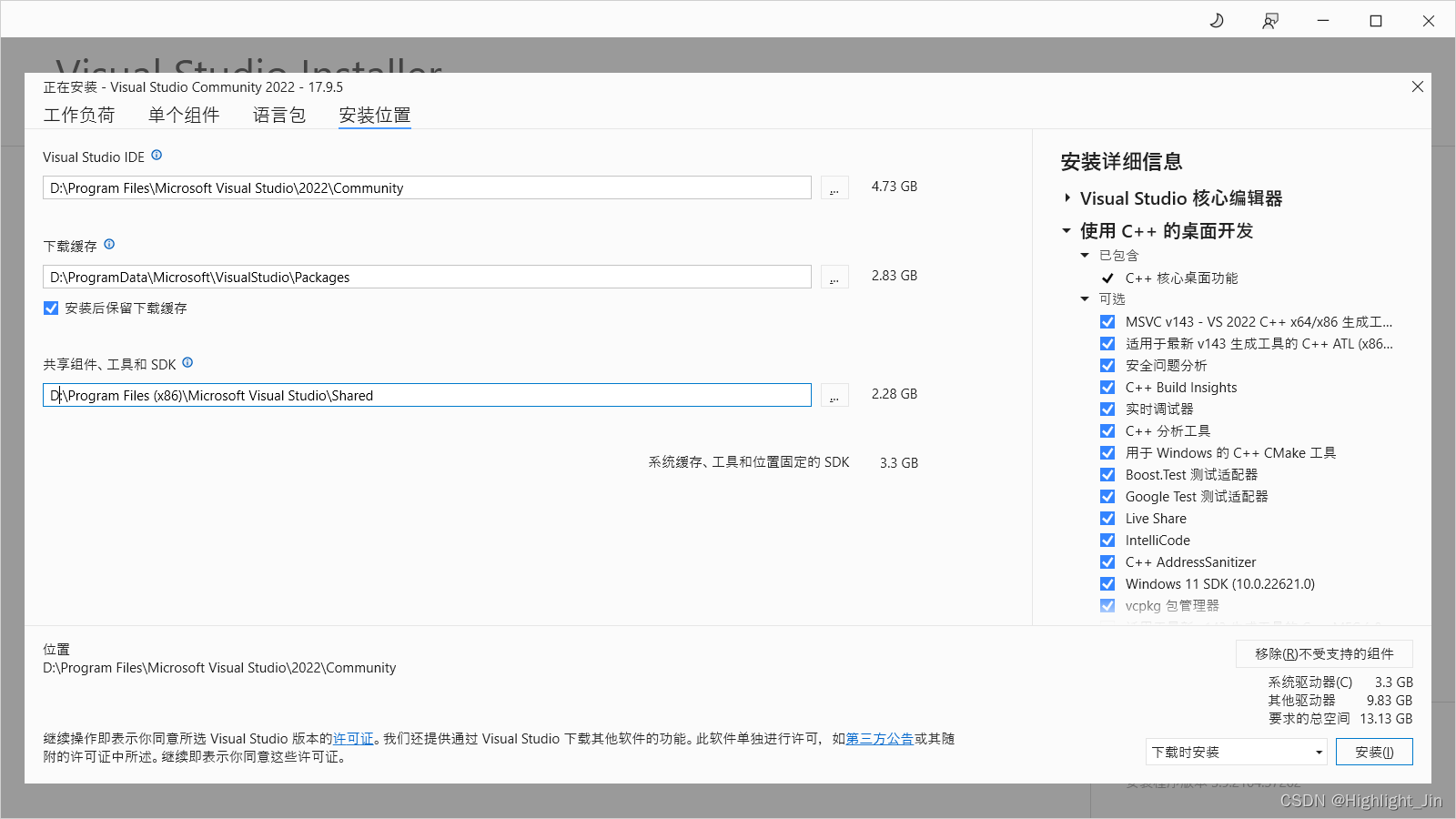The width and height of the screenshot is (1456, 819).
Task: Click 移除不受支持的组件 button
Action: (1324, 654)
